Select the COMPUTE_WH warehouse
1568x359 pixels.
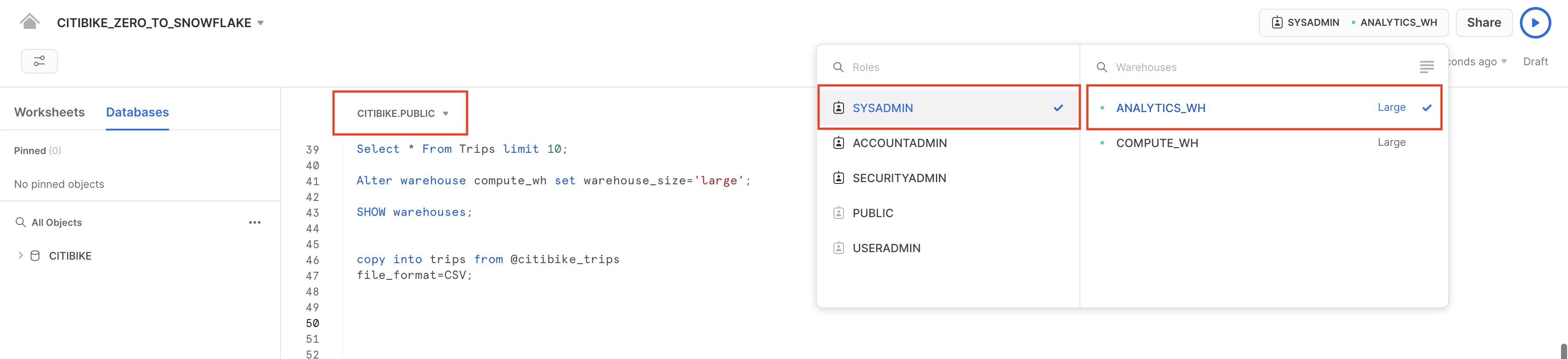point(1264,143)
